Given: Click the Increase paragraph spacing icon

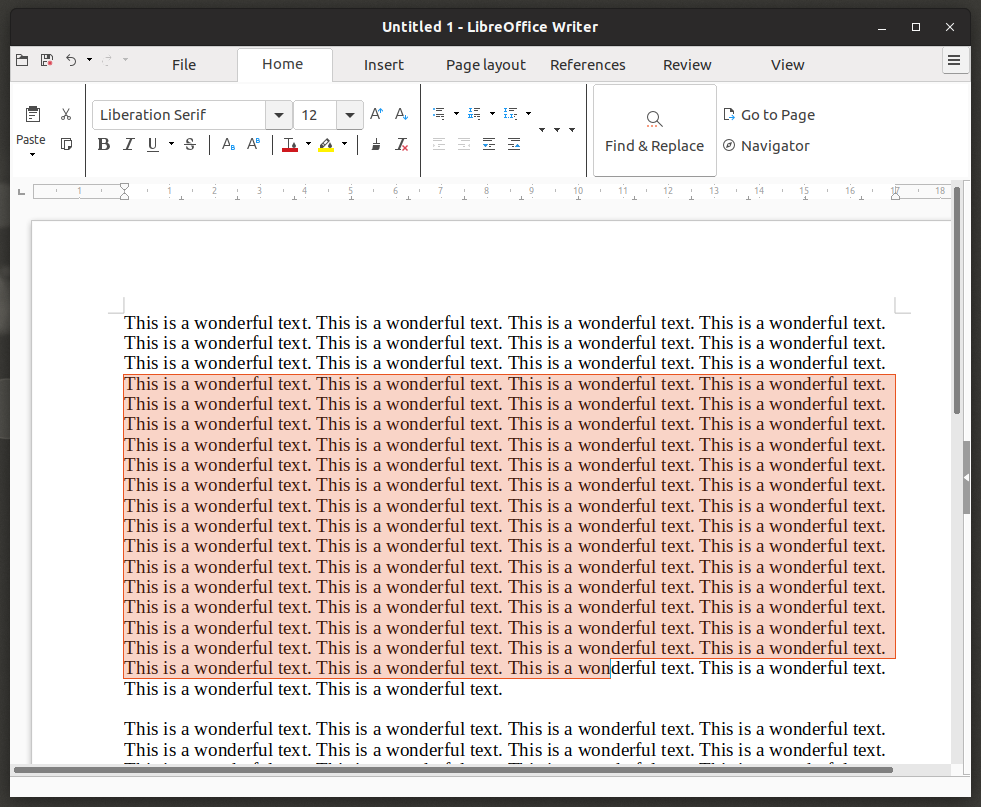Looking at the screenshot, I should tap(489, 145).
